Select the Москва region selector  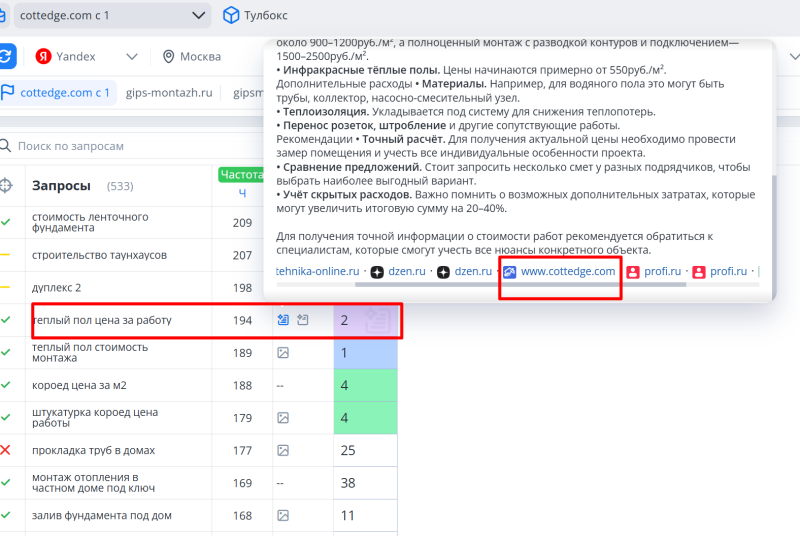click(x=192, y=56)
